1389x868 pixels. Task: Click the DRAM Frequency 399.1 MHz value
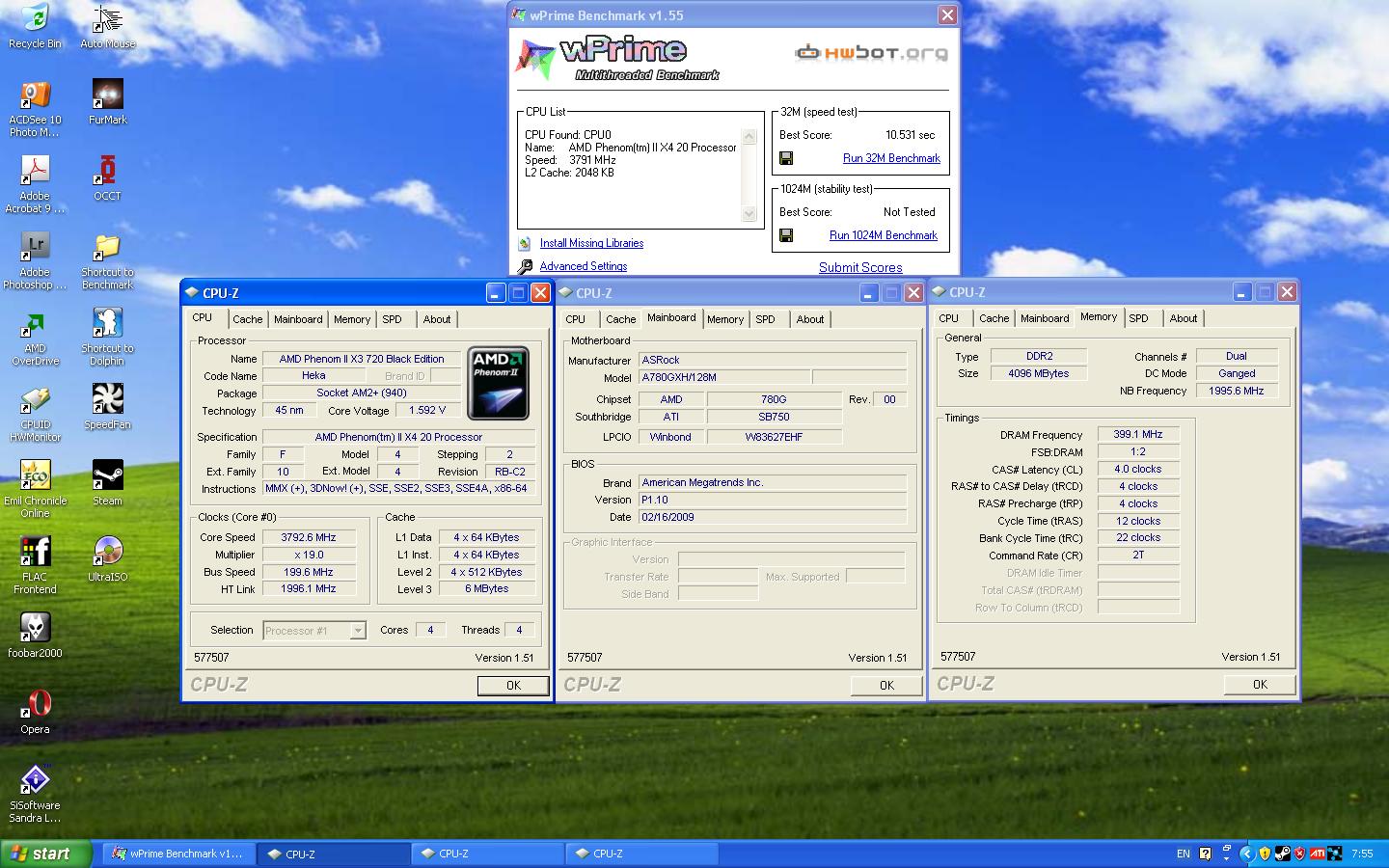[x=1138, y=435]
